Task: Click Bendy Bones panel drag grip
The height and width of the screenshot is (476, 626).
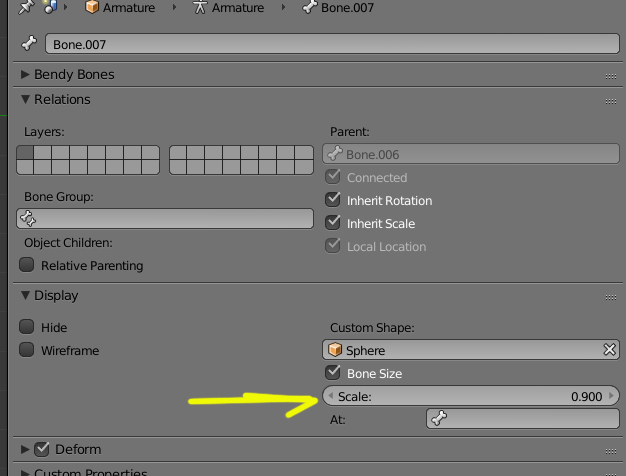Action: tap(610, 76)
